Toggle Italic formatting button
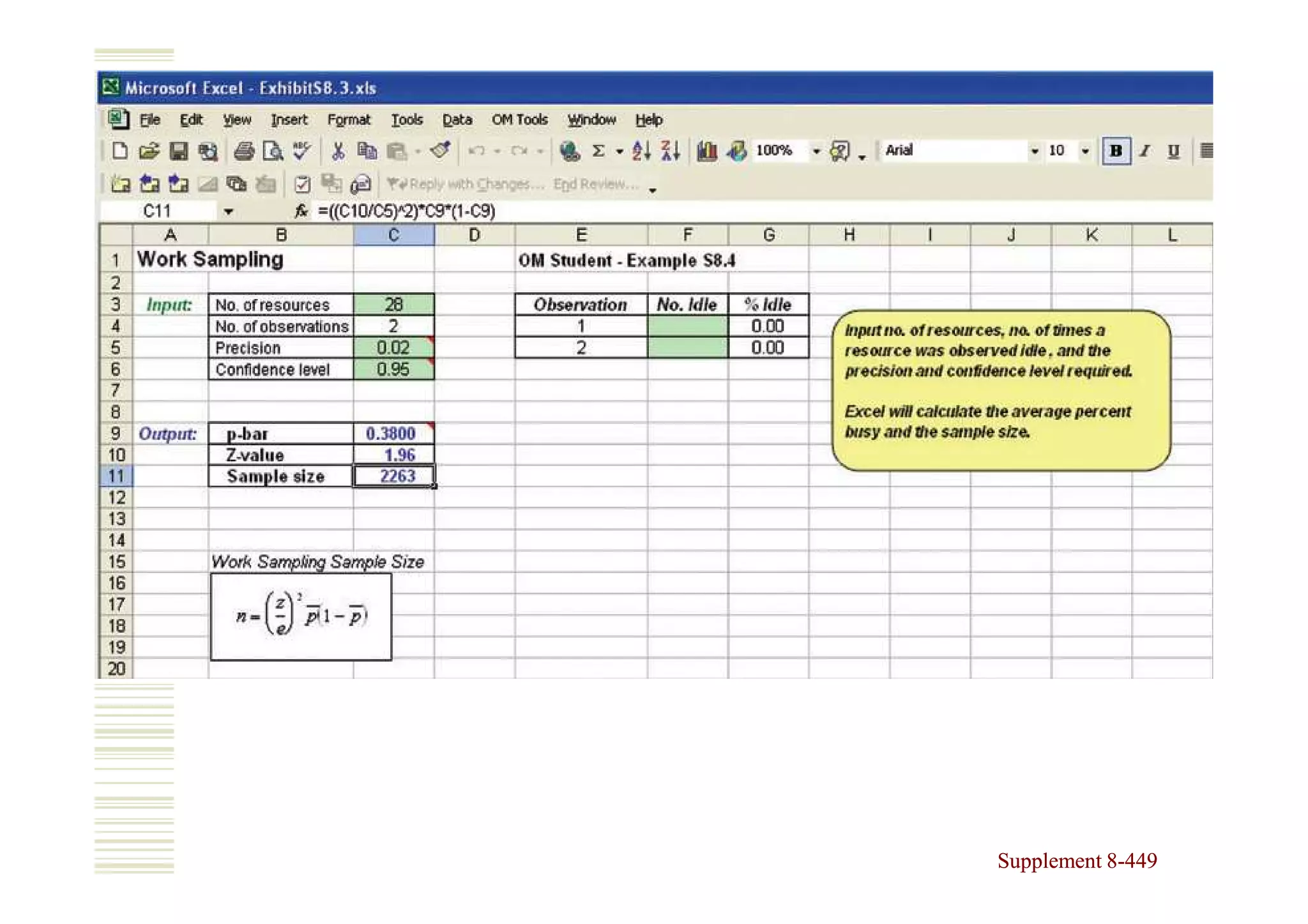The width and height of the screenshot is (1308, 924). pyautogui.click(x=1145, y=151)
